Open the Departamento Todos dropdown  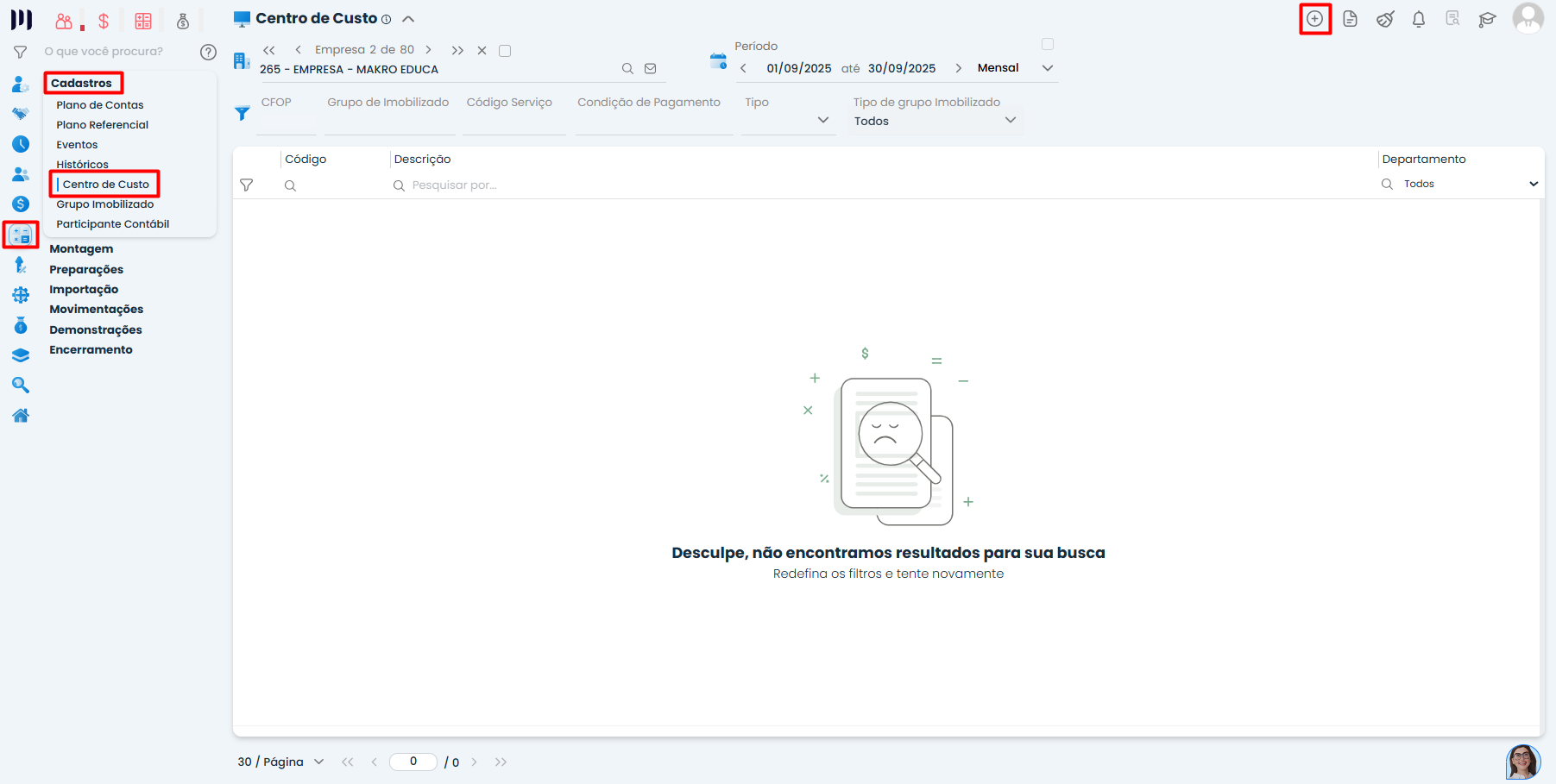pyautogui.click(x=1533, y=184)
